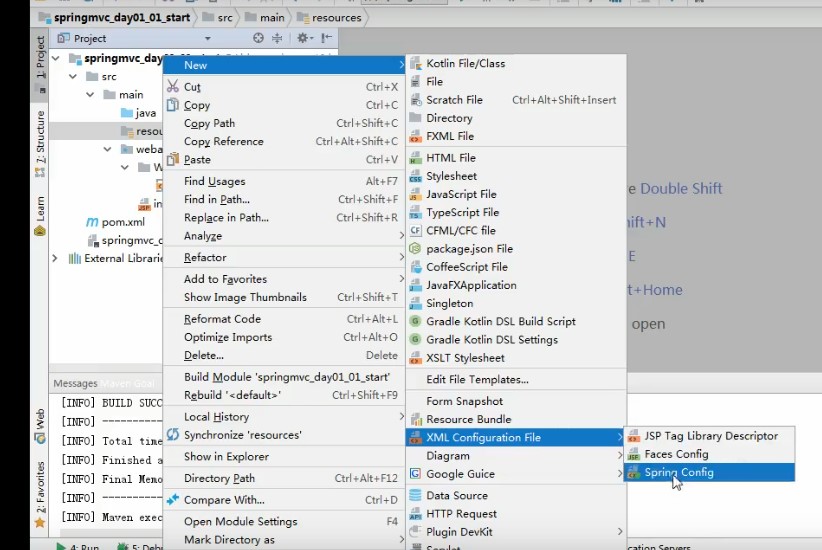
Task: Click the FXML File icon
Action: click(415, 136)
